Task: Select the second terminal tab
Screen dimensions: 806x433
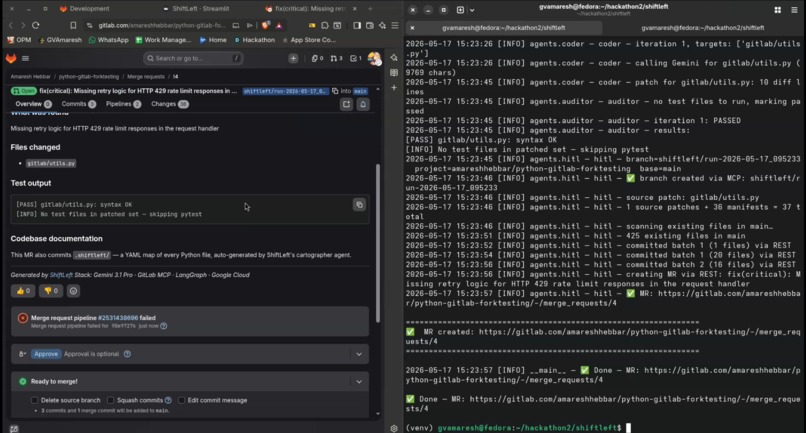Action: click(x=702, y=28)
